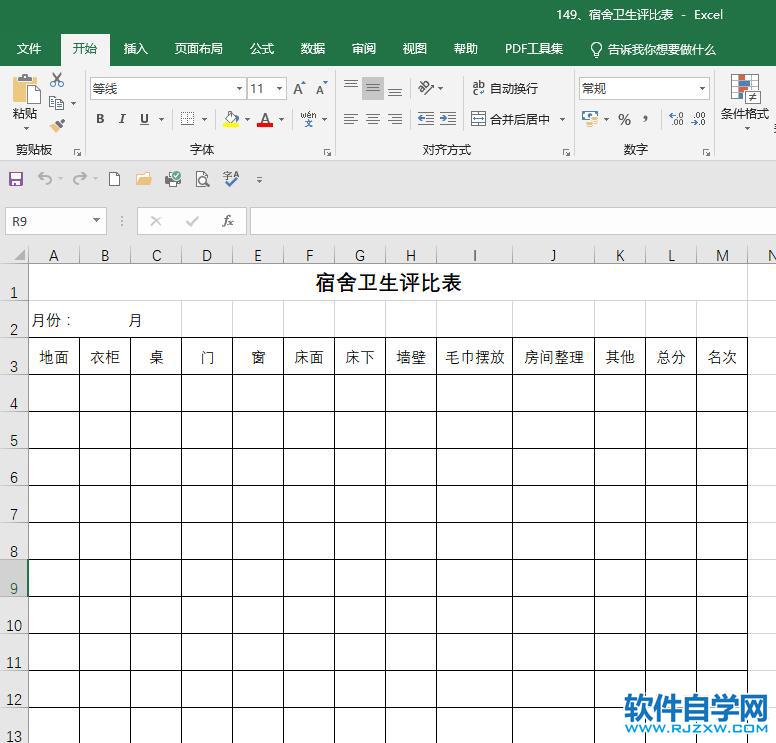The image size is (776, 743).
Task: Click the Paste clipboard icon
Action: (26, 90)
